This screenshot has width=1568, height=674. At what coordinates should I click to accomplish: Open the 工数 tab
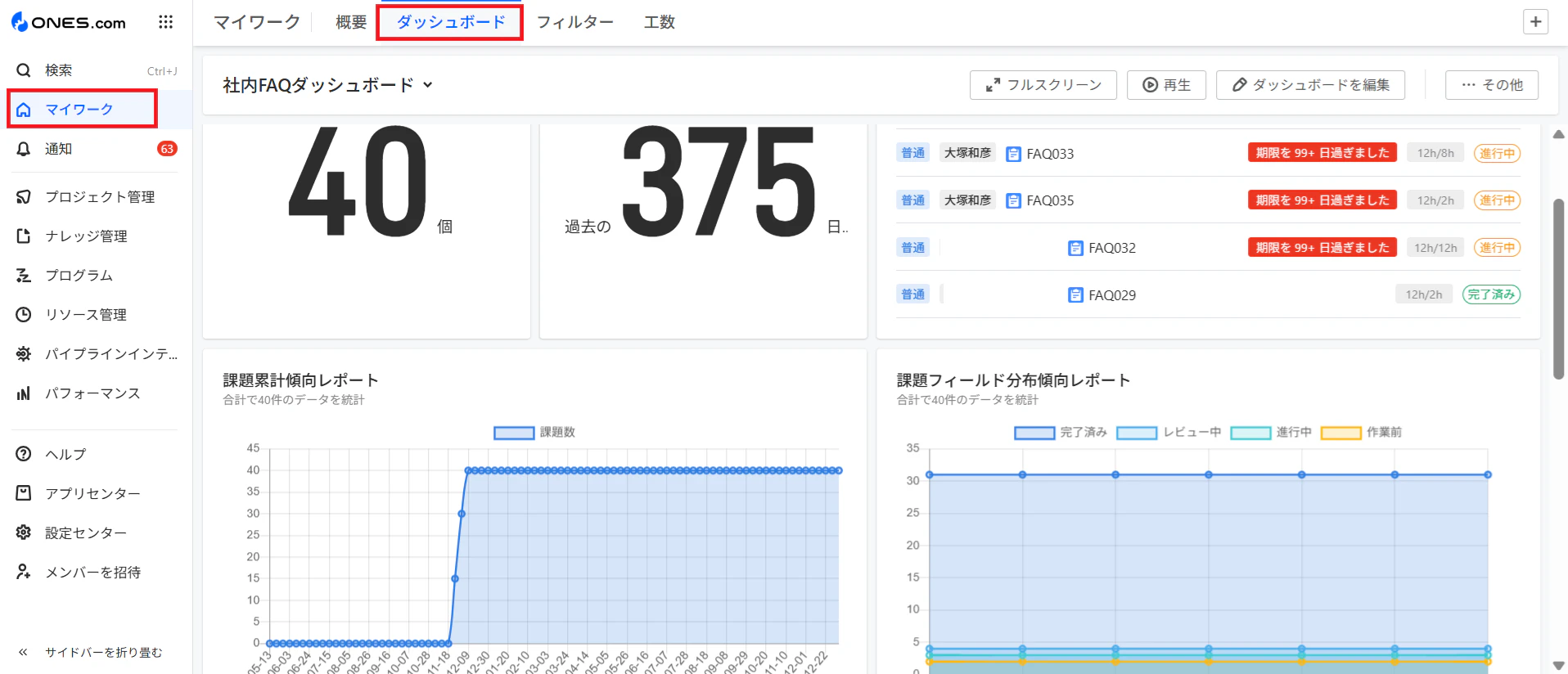point(659,22)
